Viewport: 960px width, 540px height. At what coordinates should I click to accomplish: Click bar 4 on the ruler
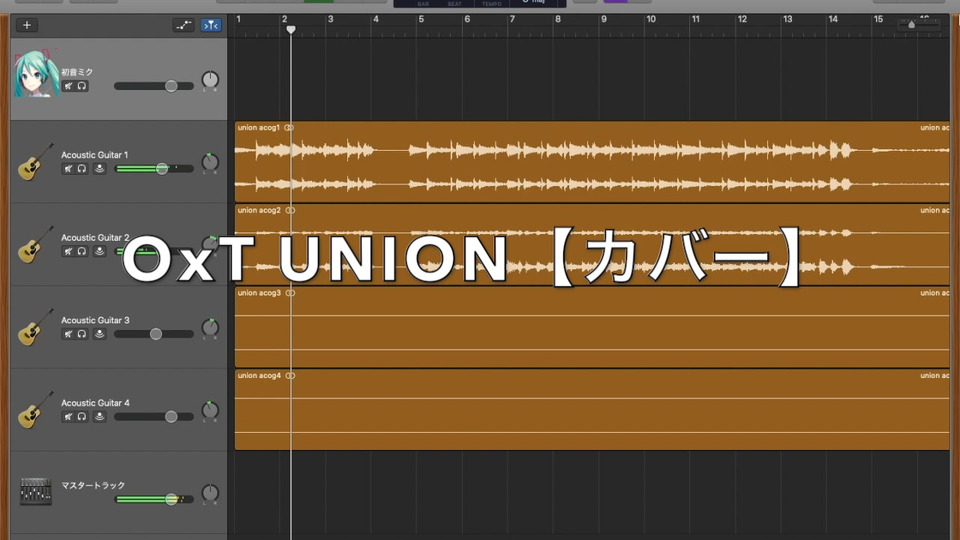pyautogui.click(x=376, y=19)
